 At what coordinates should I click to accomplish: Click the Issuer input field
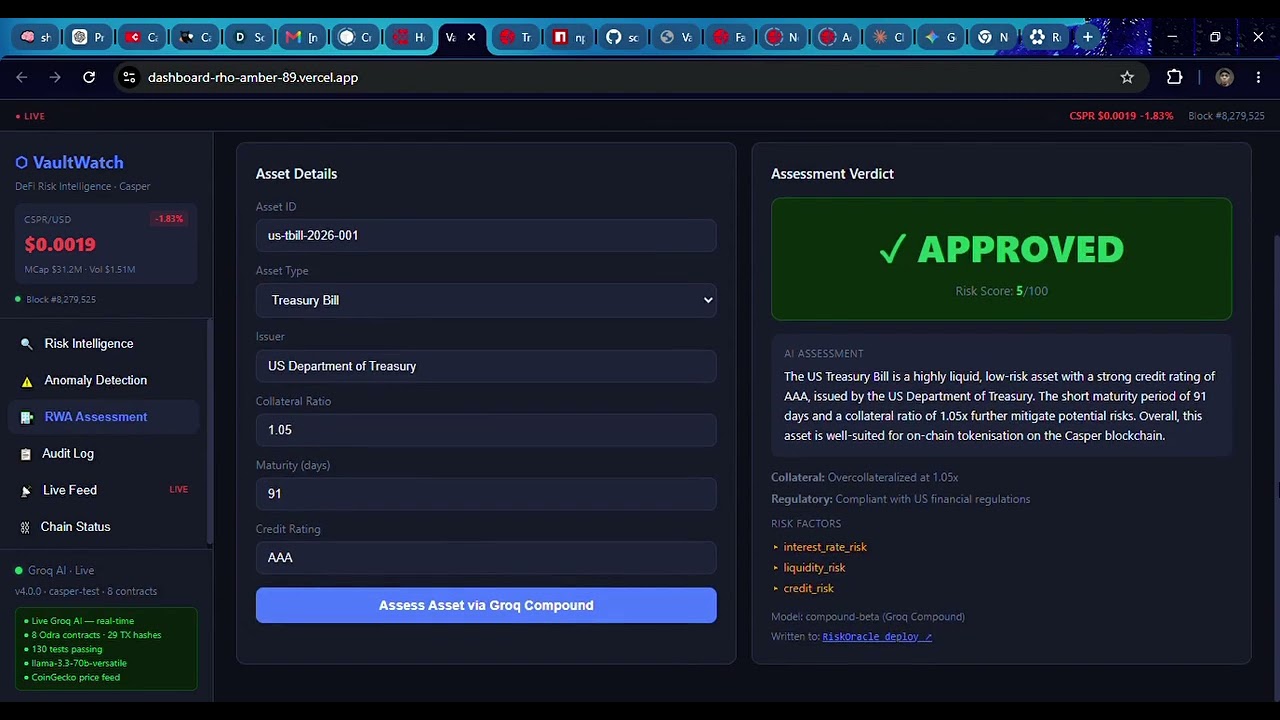[x=486, y=366]
